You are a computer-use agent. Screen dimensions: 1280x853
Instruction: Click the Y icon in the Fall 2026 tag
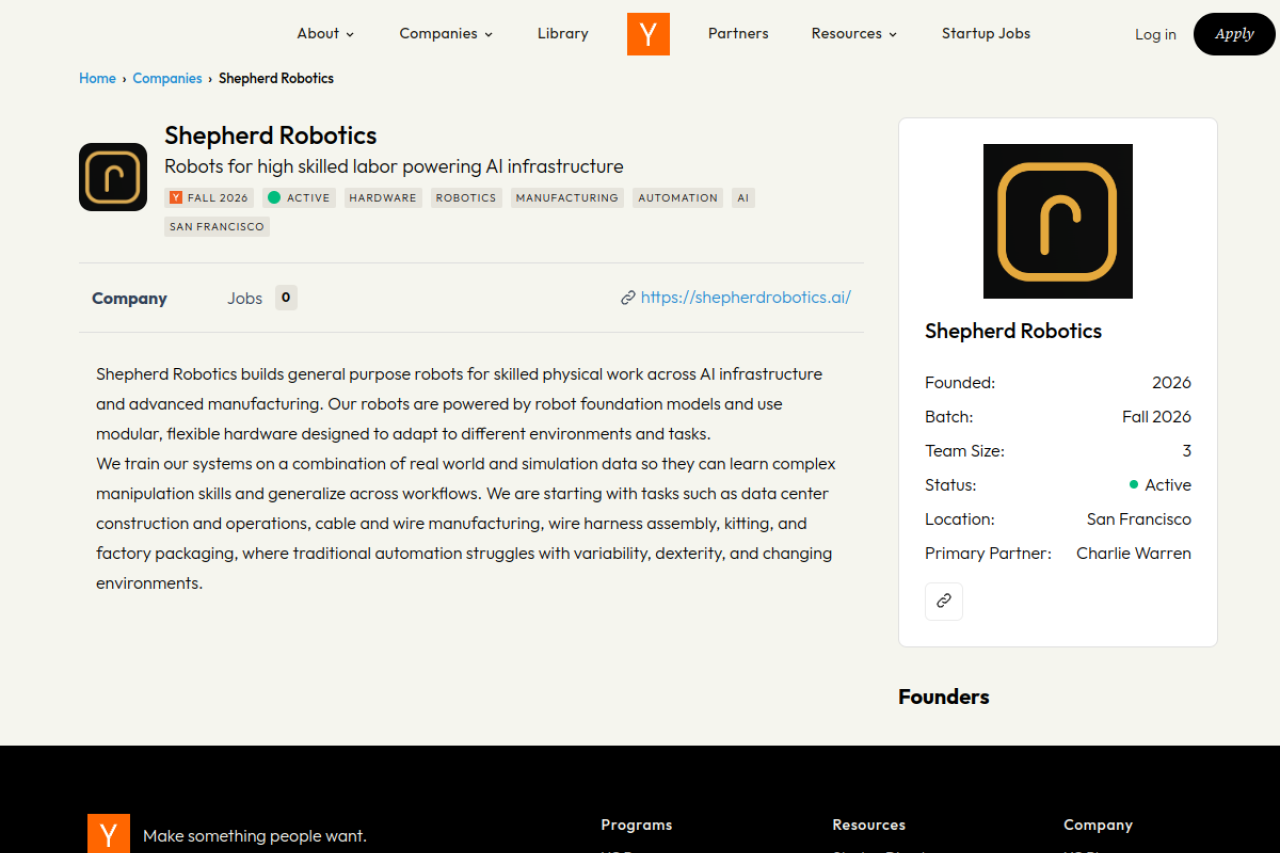point(176,198)
